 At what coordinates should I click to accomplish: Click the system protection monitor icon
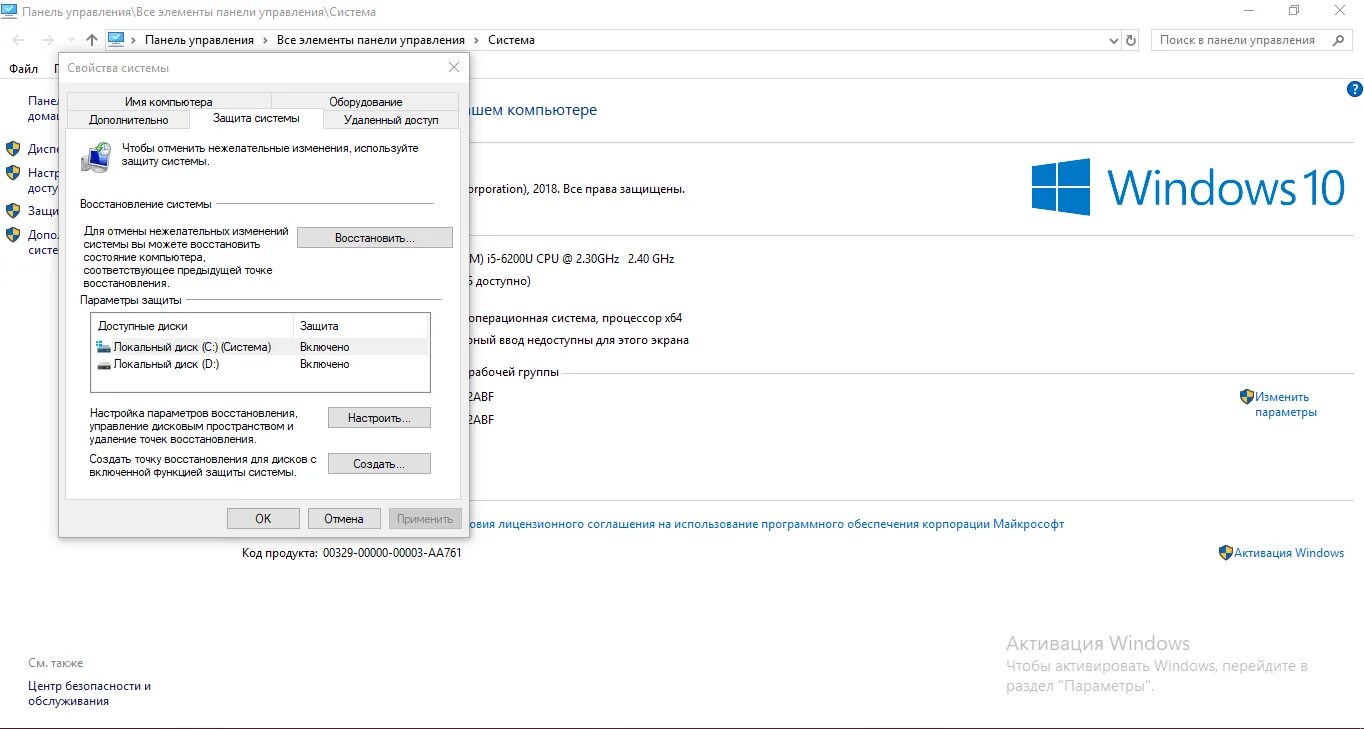[x=97, y=157]
